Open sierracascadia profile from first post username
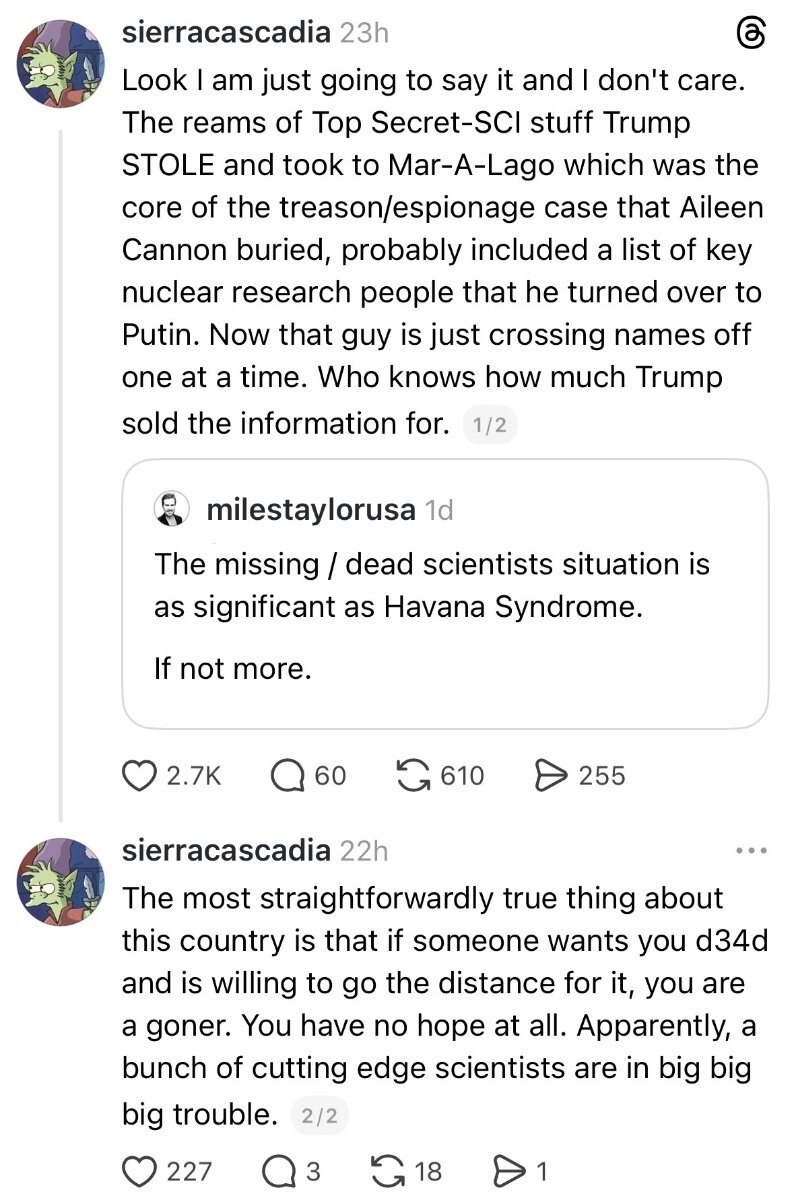 (226, 32)
